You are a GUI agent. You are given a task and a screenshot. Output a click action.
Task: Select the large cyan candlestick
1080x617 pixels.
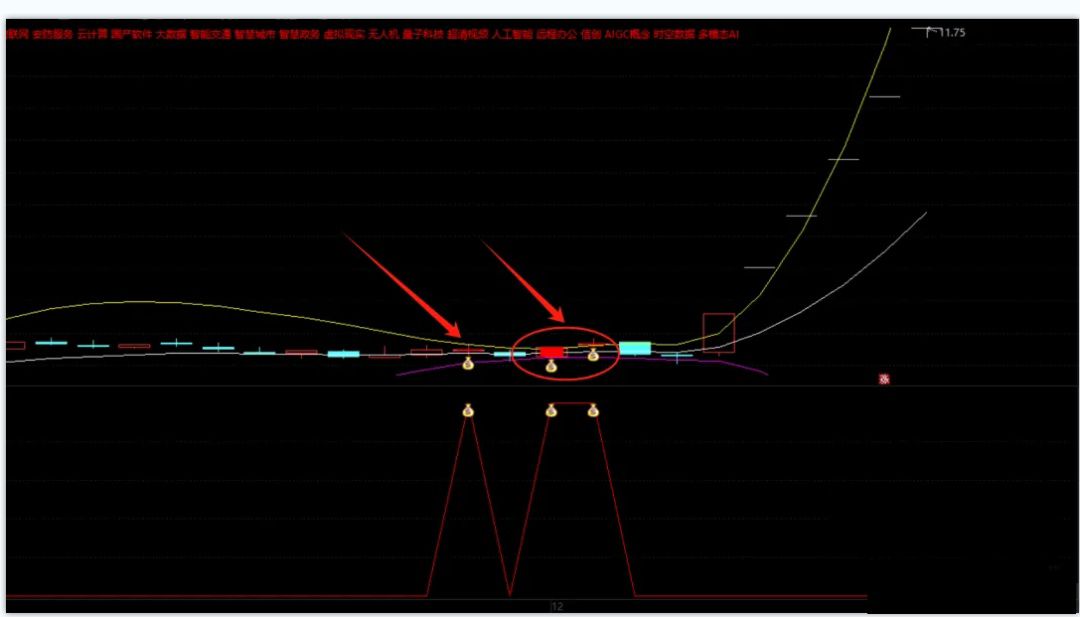tap(634, 348)
